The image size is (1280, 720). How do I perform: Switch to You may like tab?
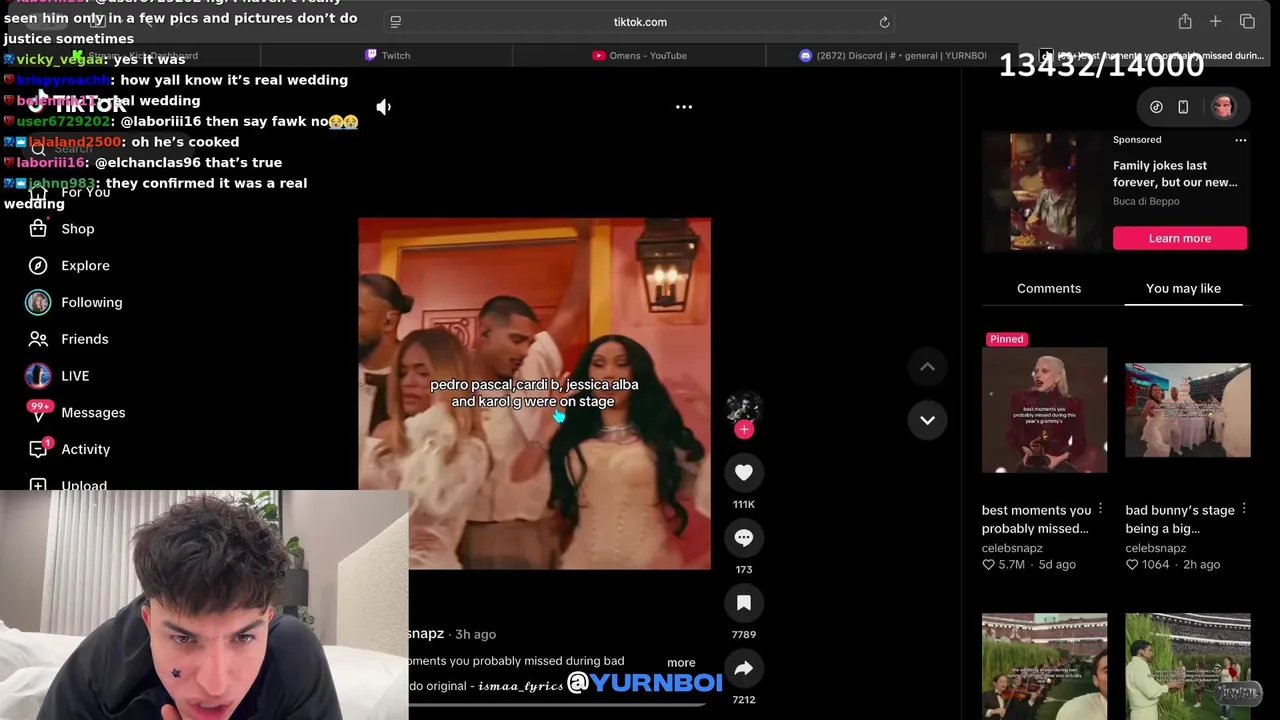(1183, 288)
